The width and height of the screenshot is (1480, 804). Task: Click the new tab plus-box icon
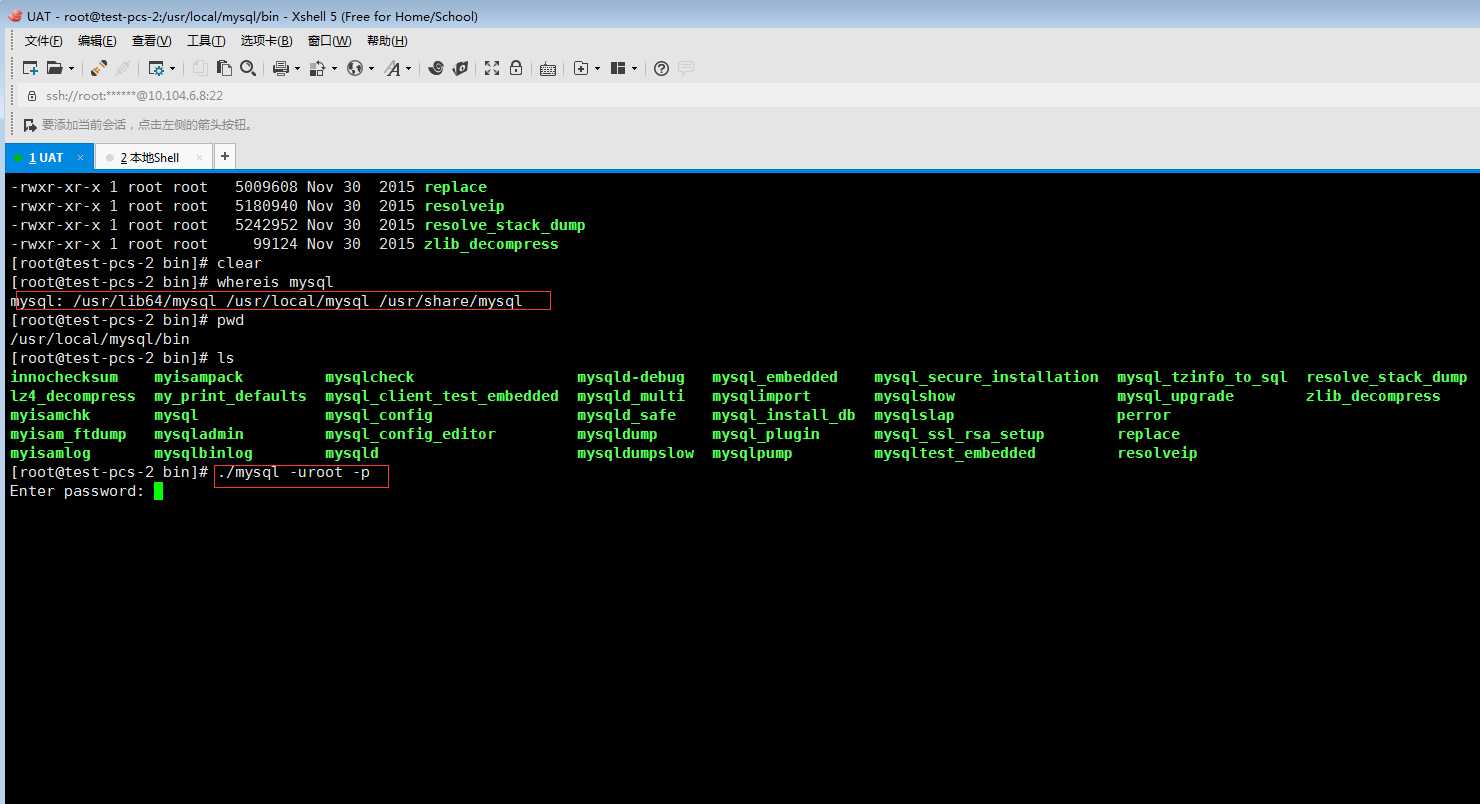[581, 68]
